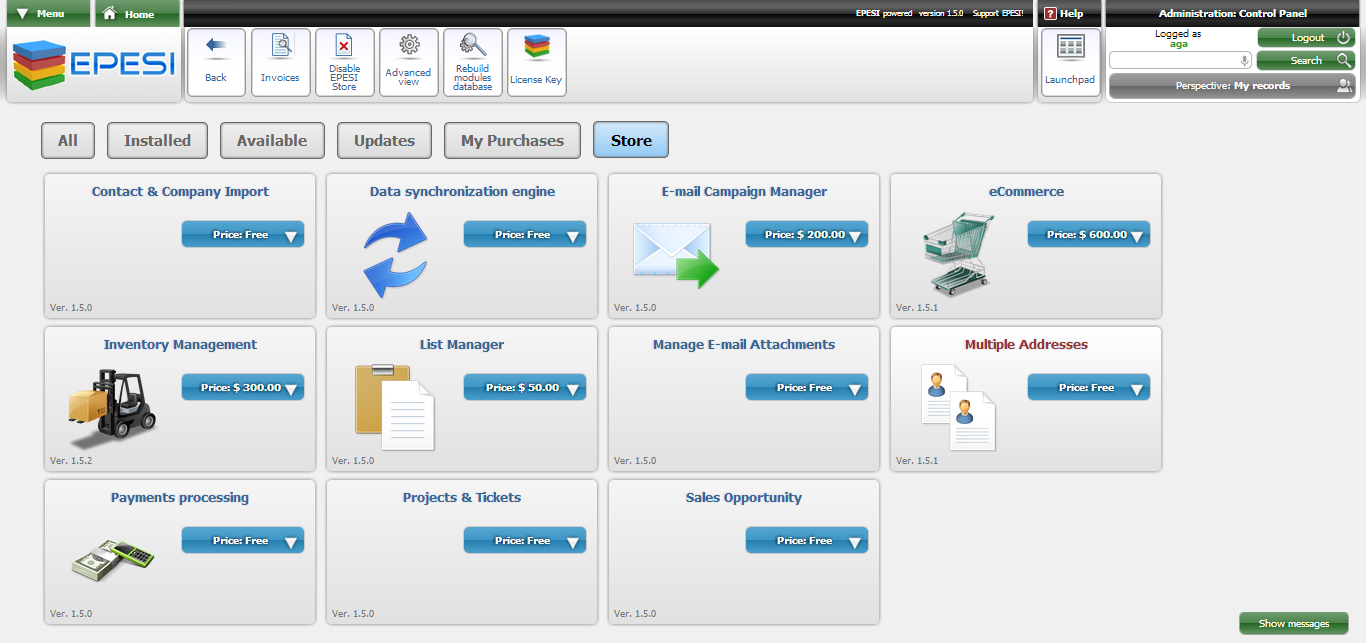This screenshot has width=1366, height=643.
Task: Expand the List Manager $50.00 price dropdown
Action: (524, 388)
